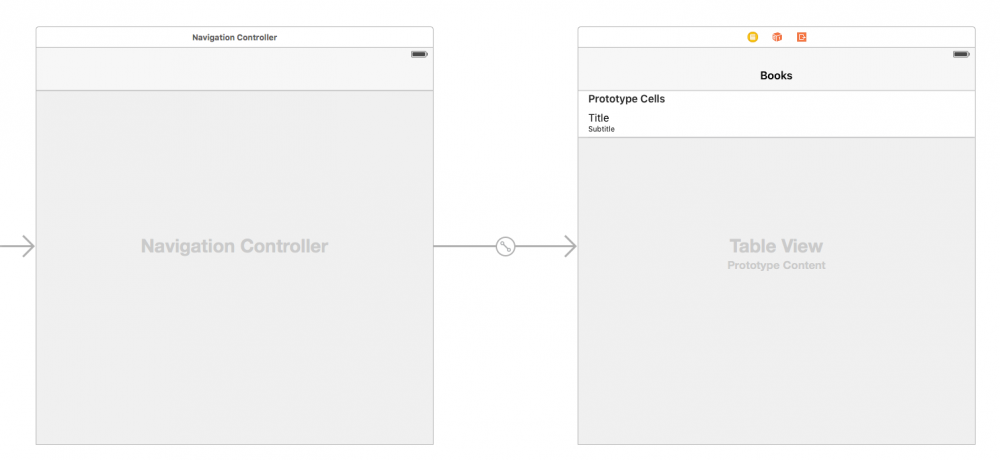The width and height of the screenshot is (1000, 460).
Task: Click segue arrowhead pointing to Books scene
Action: 569,246
